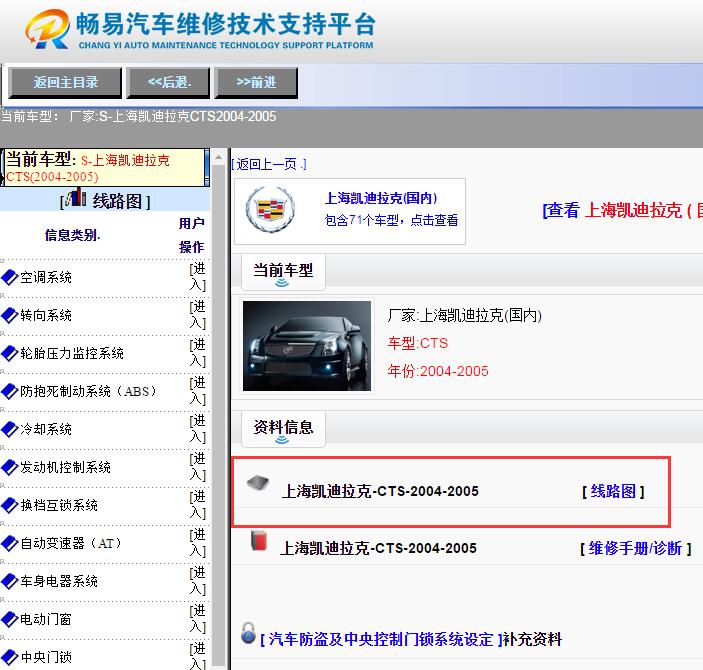Click 包含71个车型，点击查看 link

pyautogui.click(x=391, y=220)
